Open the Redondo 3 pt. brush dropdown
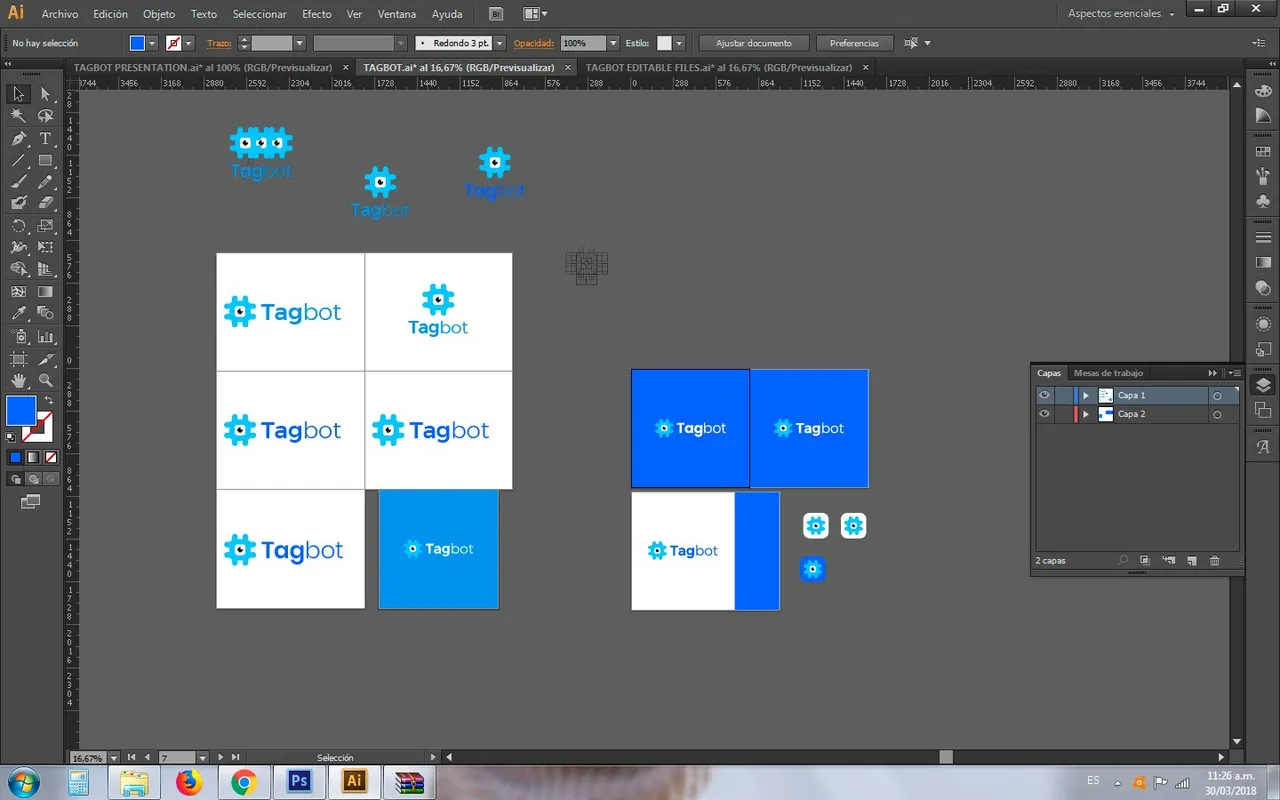This screenshot has height=800, width=1280. click(x=498, y=43)
